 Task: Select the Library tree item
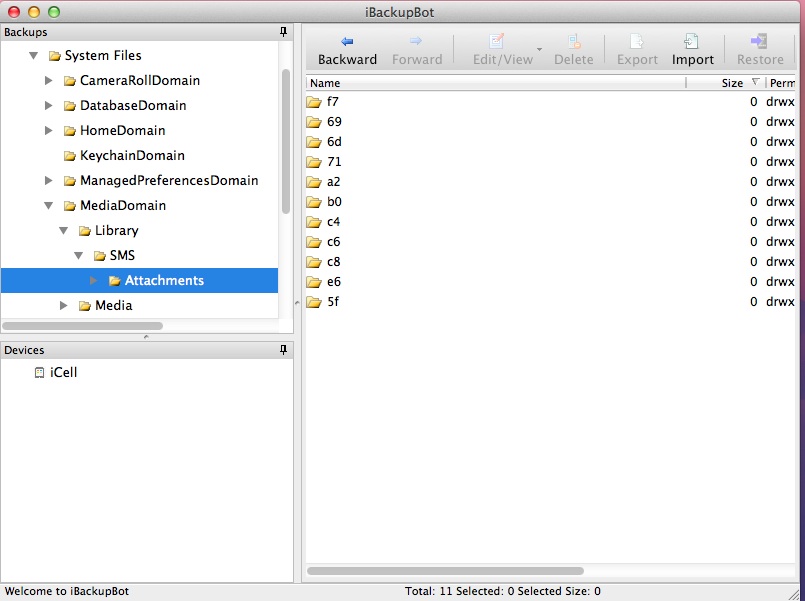(x=109, y=231)
